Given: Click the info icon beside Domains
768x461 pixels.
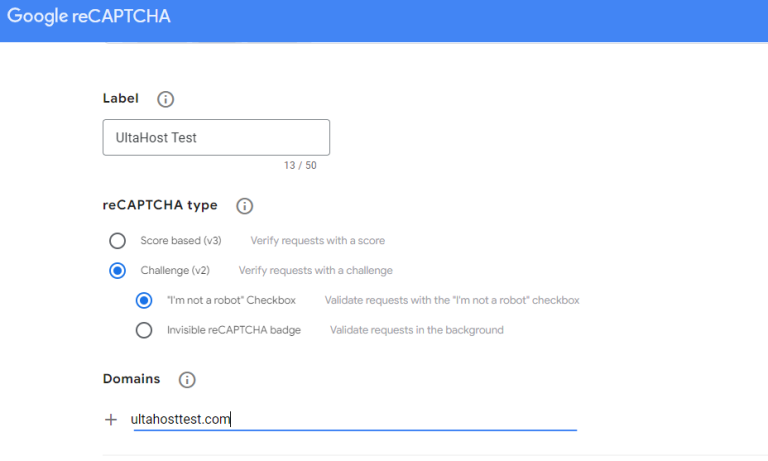Looking at the screenshot, I should [187, 380].
